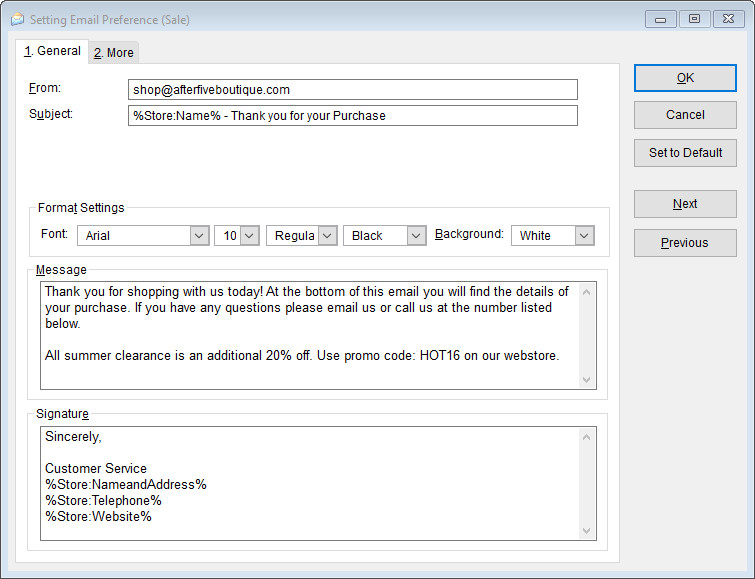Go back with the Previous button
The width and height of the screenshot is (755, 579).
point(685,243)
